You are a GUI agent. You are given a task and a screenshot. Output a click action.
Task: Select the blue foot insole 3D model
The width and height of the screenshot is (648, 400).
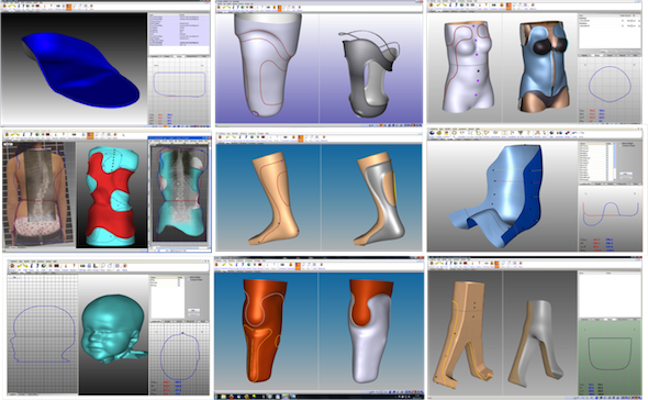pos(81,70)
